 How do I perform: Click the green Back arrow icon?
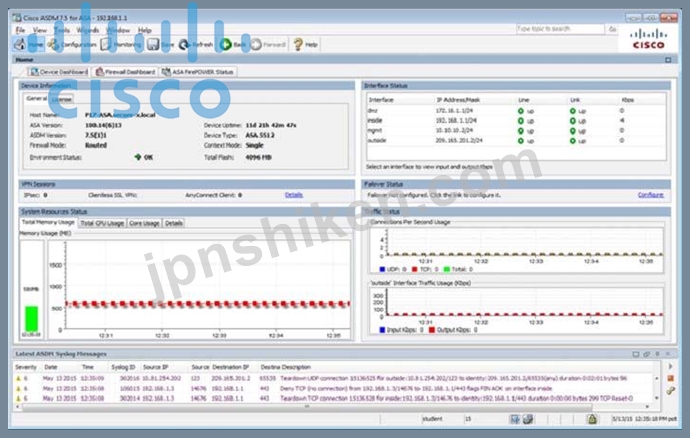pyautogui.click(x=225, y=44)
